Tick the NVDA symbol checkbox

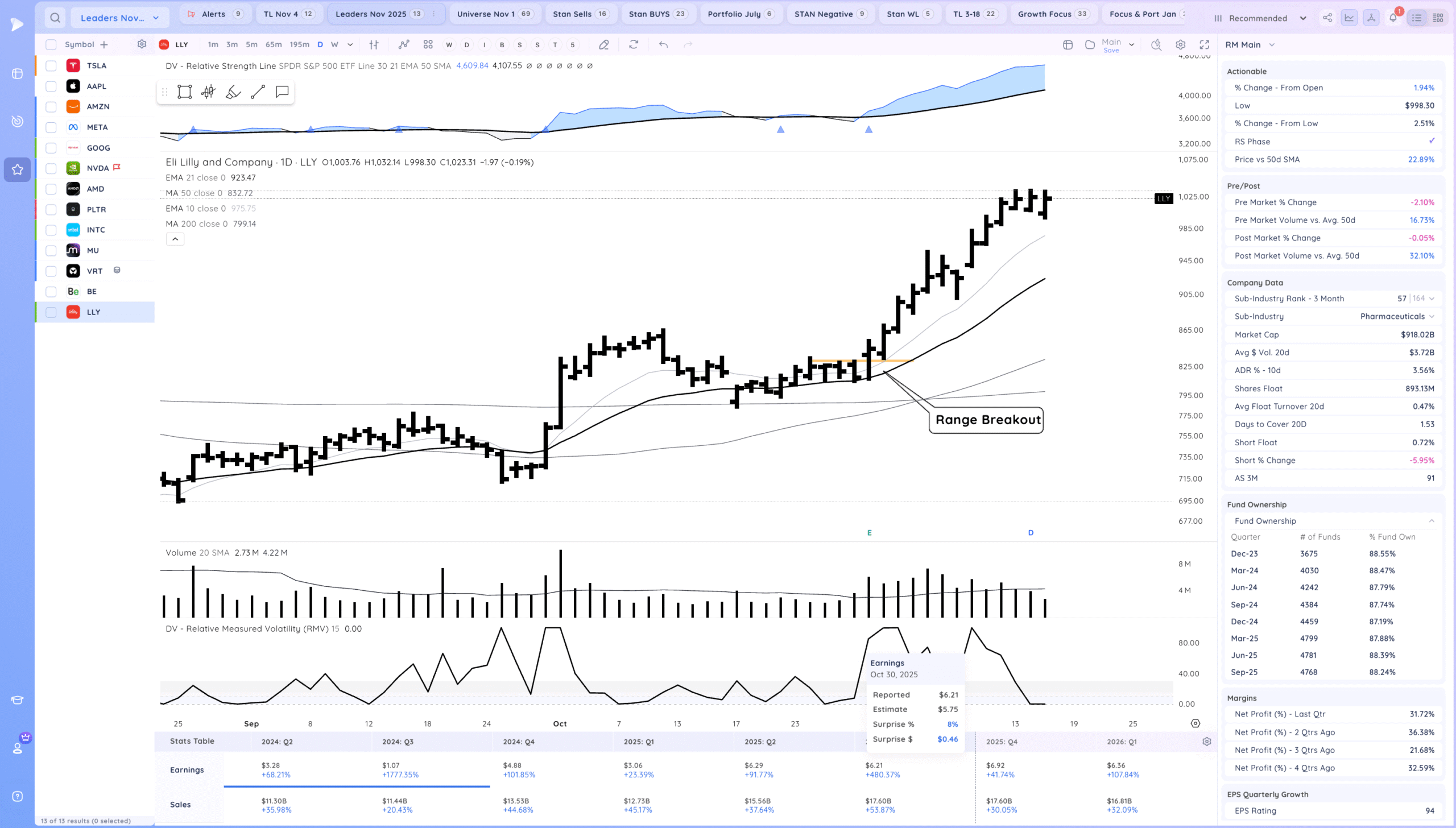coord(51,168)
